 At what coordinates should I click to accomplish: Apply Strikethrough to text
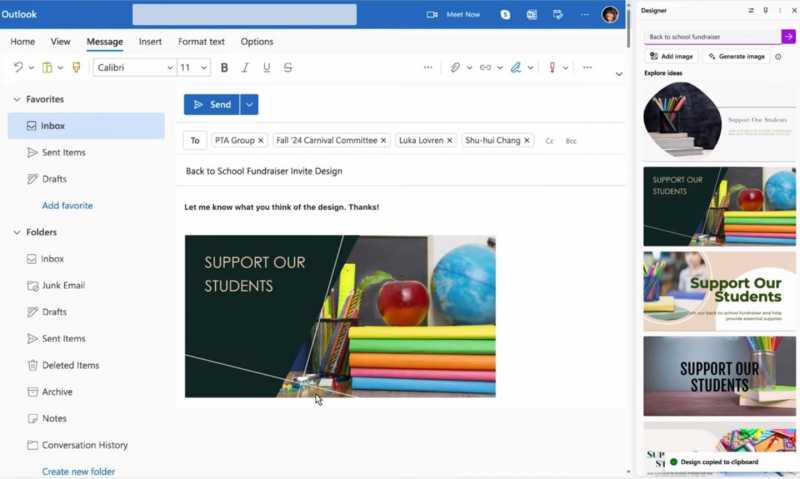click(288, 67)
